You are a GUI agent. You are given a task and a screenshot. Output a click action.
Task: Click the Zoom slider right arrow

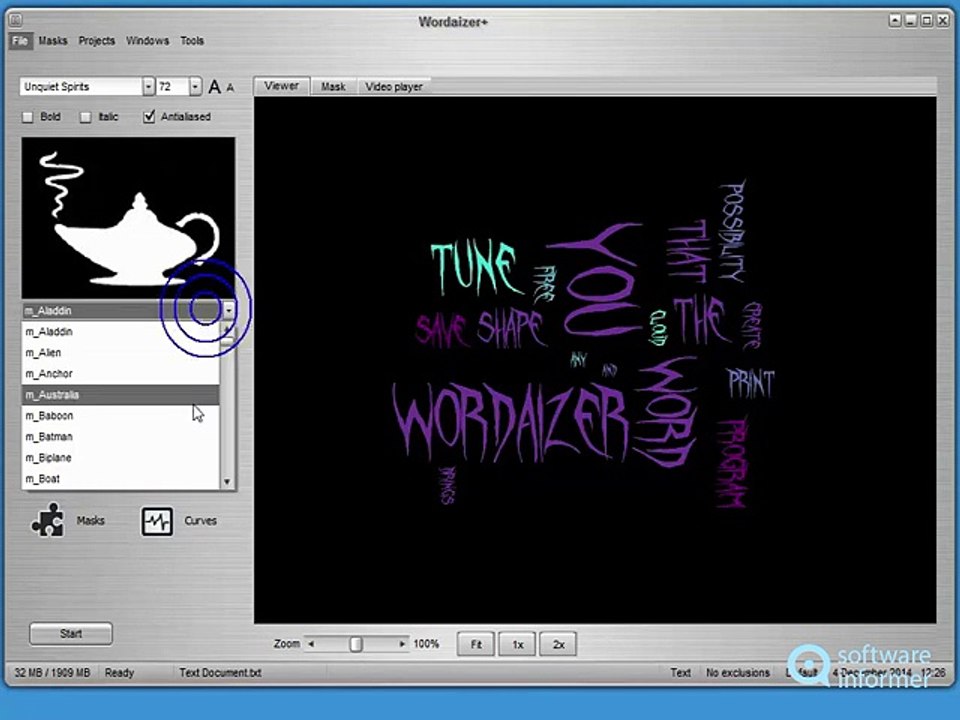pos(402,644)
